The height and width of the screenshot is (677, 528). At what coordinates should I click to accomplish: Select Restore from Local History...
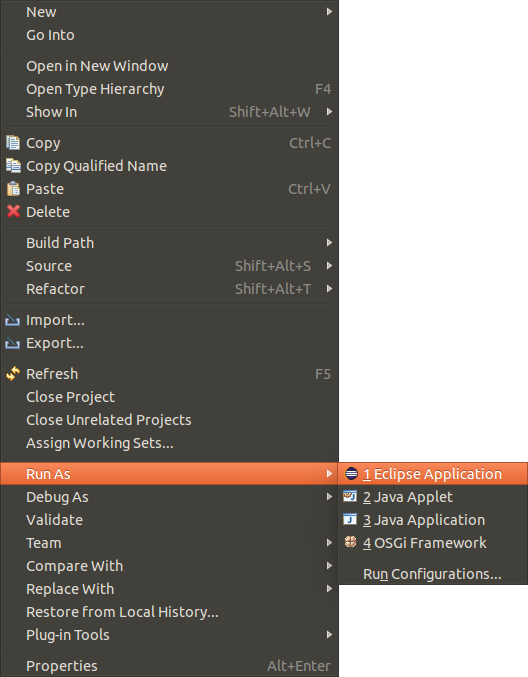click(169, 612)
